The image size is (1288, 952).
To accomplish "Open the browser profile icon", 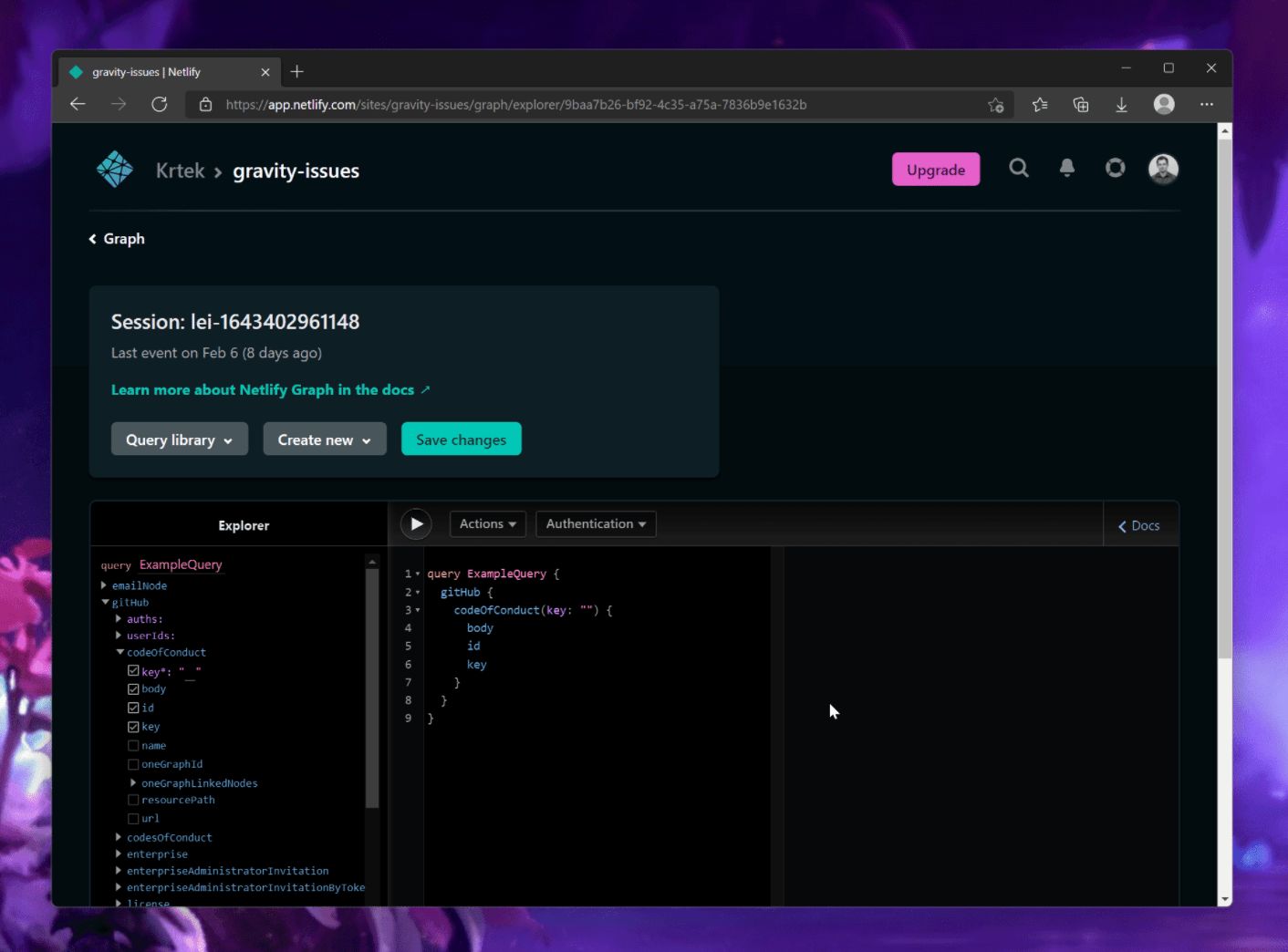I will 1164,104.
